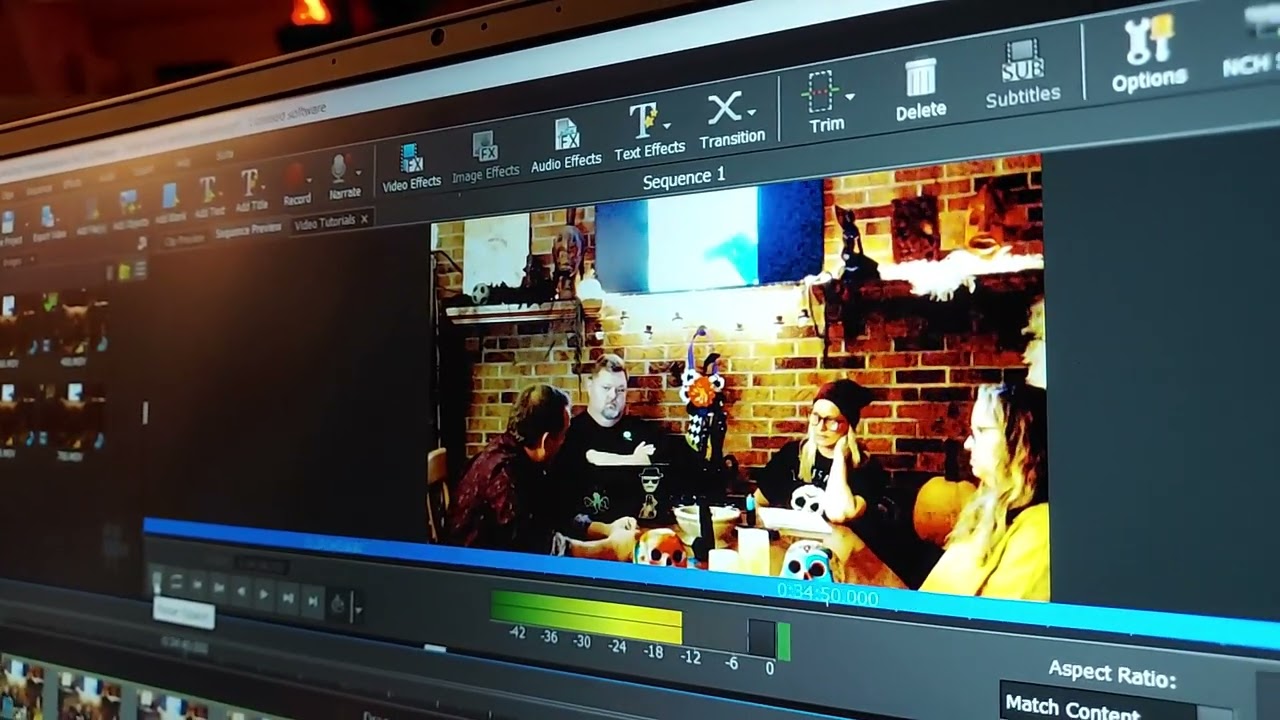Select the Trim tool
The image size is (1280, 720).
coord(826,100)
